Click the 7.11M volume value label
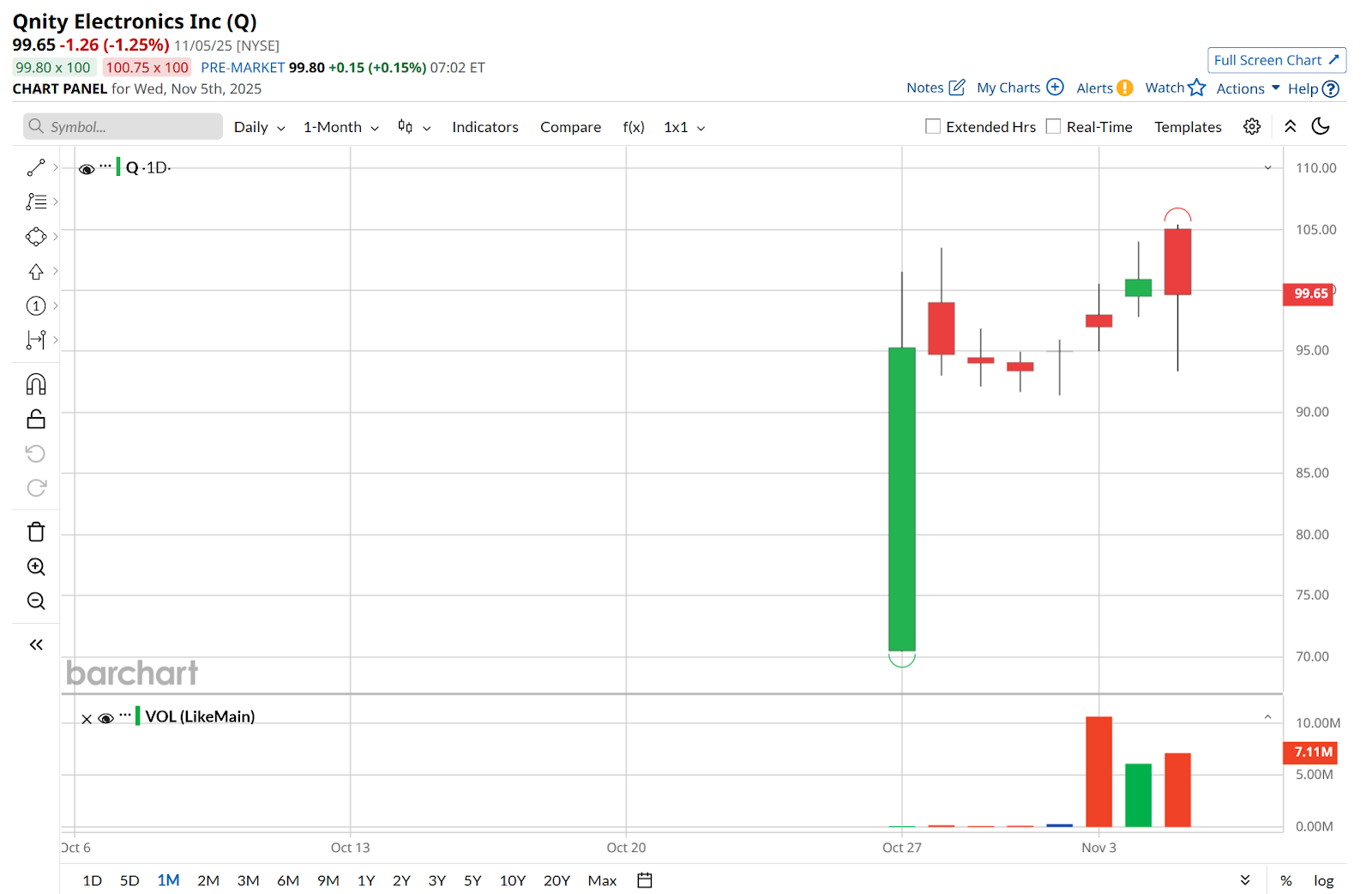The height and width of the screenshot is (894, 1372). pyautogui.click(x=1311, y=752)
